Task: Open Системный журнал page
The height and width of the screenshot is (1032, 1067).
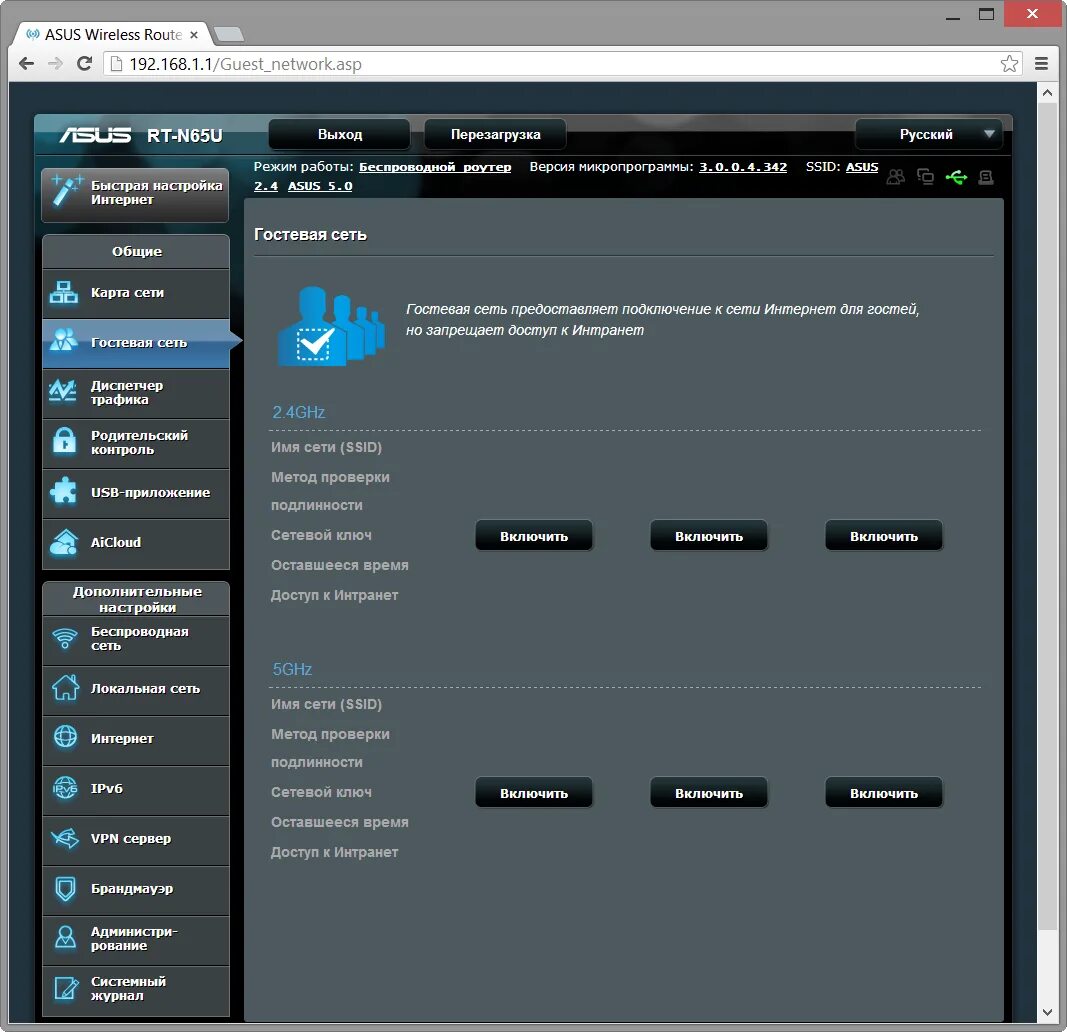Action: (x=135, y=990)
